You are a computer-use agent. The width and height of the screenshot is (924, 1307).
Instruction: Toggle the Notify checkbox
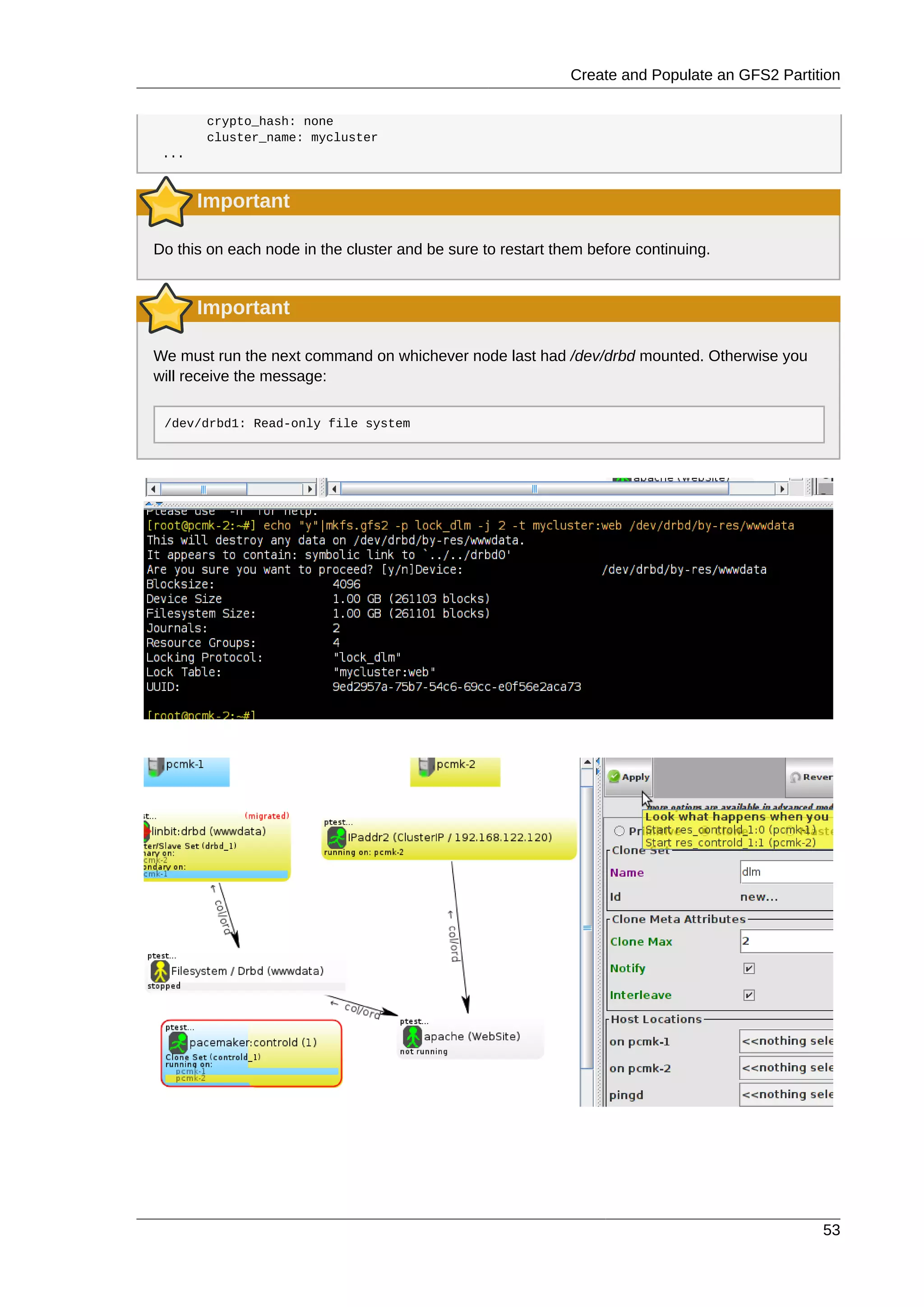coord(749,969)
